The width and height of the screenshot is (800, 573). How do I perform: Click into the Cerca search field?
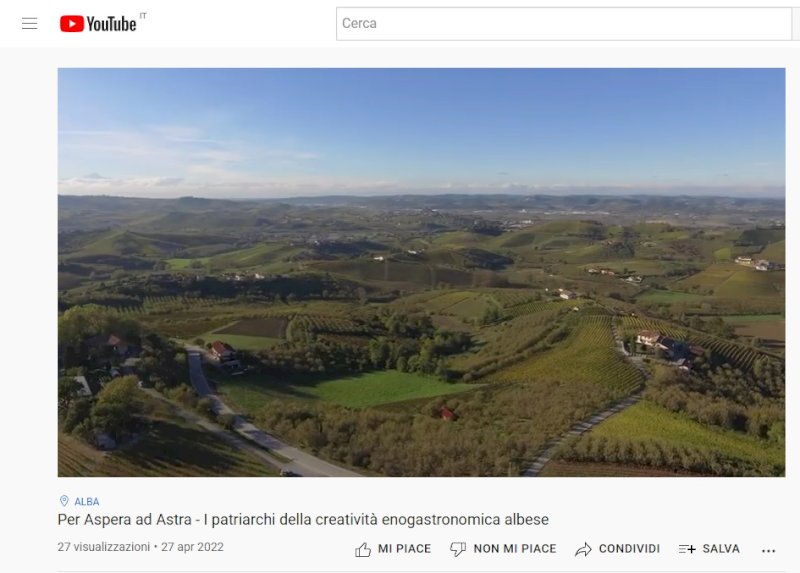click(x=564, y=23)
